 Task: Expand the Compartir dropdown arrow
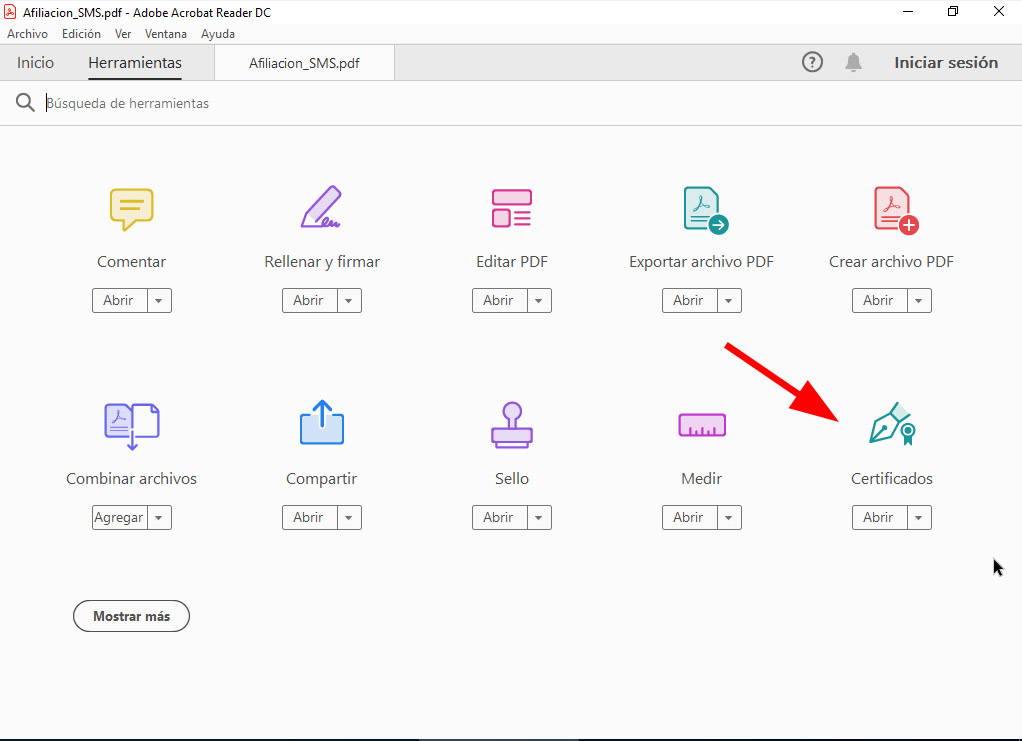coord(349,517)
